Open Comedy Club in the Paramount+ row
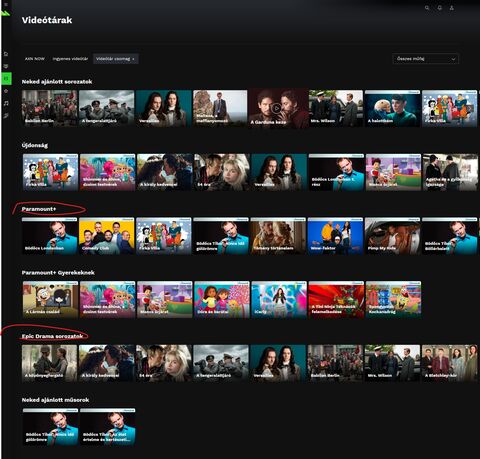The width and height of the screenshot is (480, 459). 107,236
